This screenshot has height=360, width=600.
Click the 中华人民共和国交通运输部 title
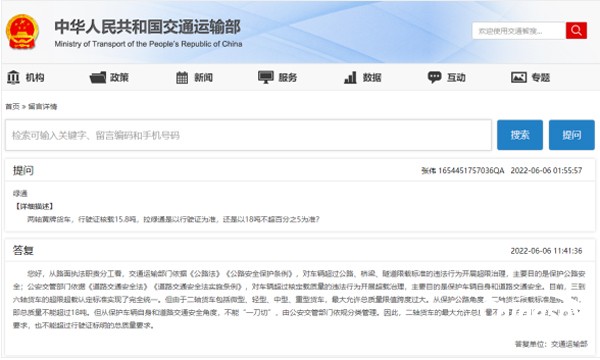pyautogui.click(x=148, y=26)
